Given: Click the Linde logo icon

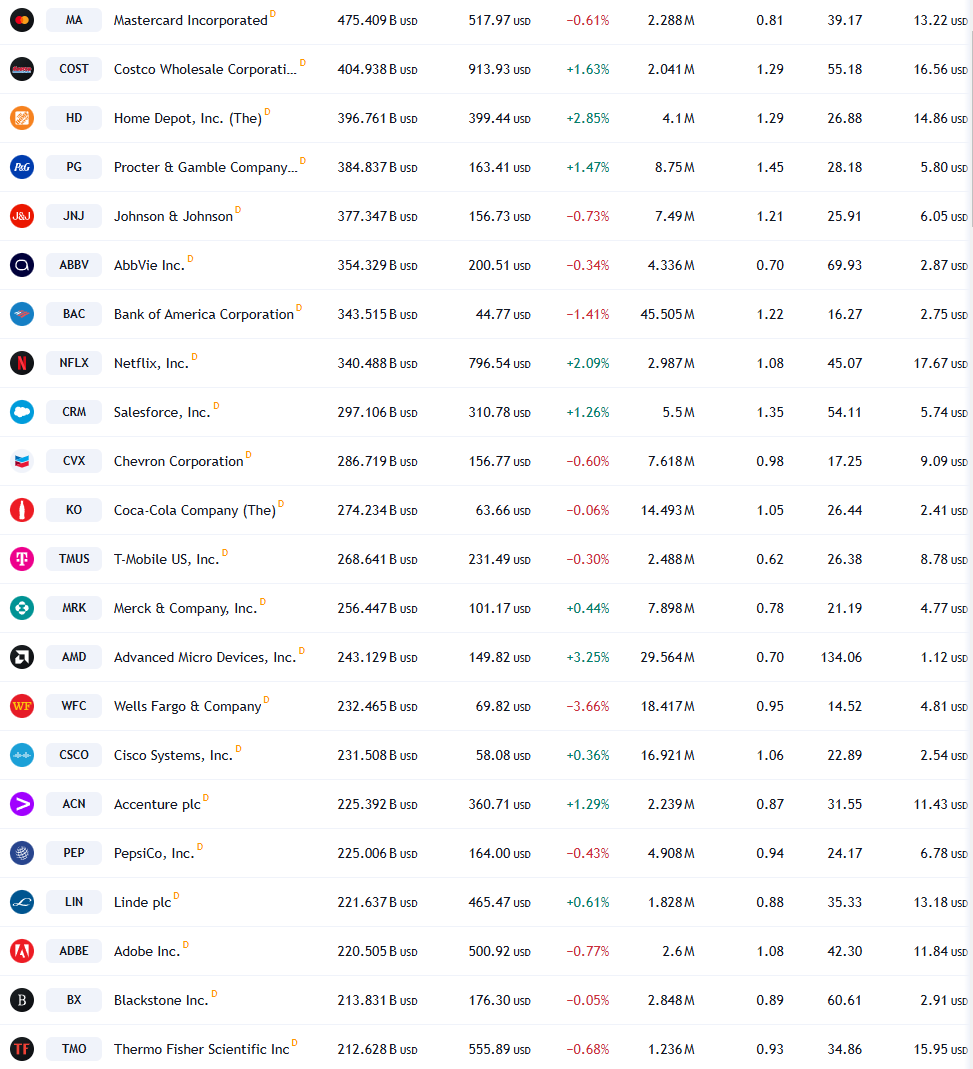Looking at the screenshot, I should pyautogui.click(x=22, y=902).
